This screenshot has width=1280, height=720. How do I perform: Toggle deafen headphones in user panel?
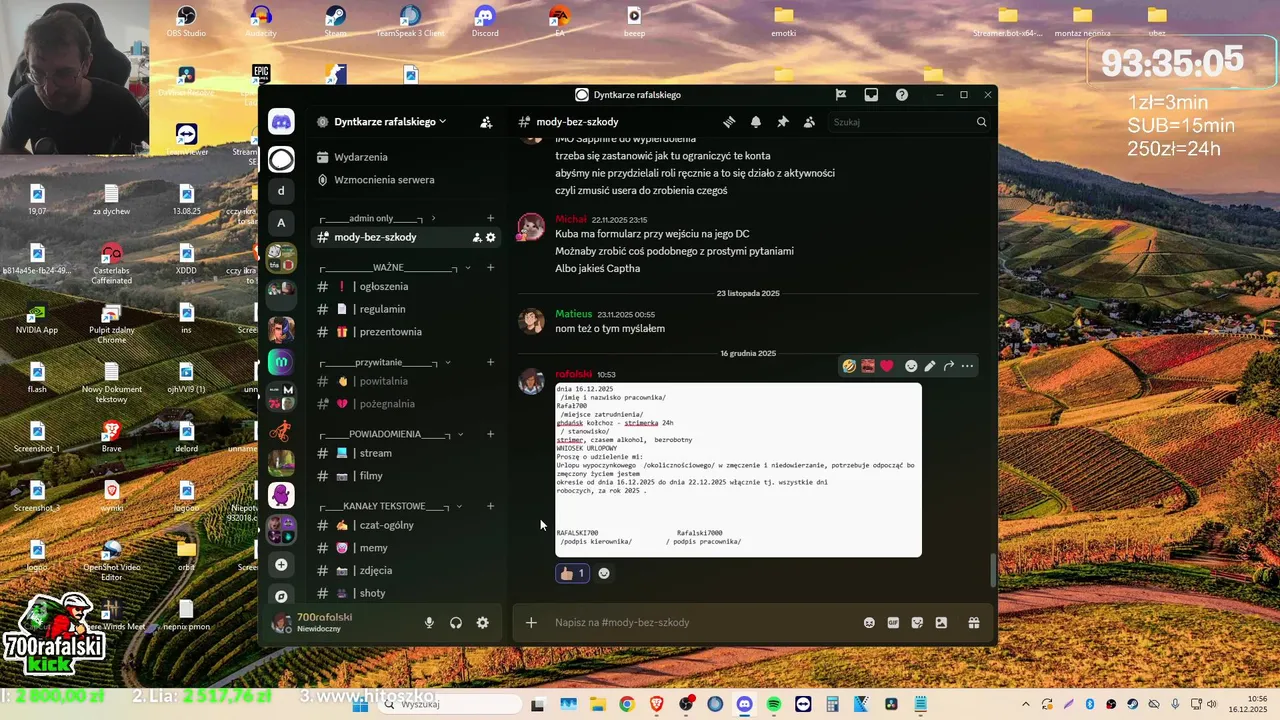[x=456, y=623]
